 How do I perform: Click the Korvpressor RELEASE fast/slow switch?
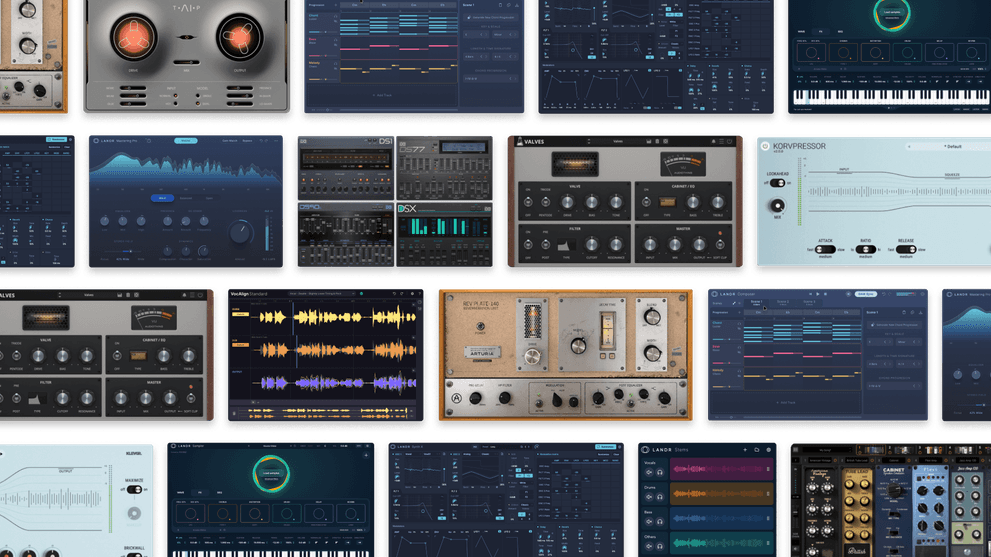pos(906,249)
